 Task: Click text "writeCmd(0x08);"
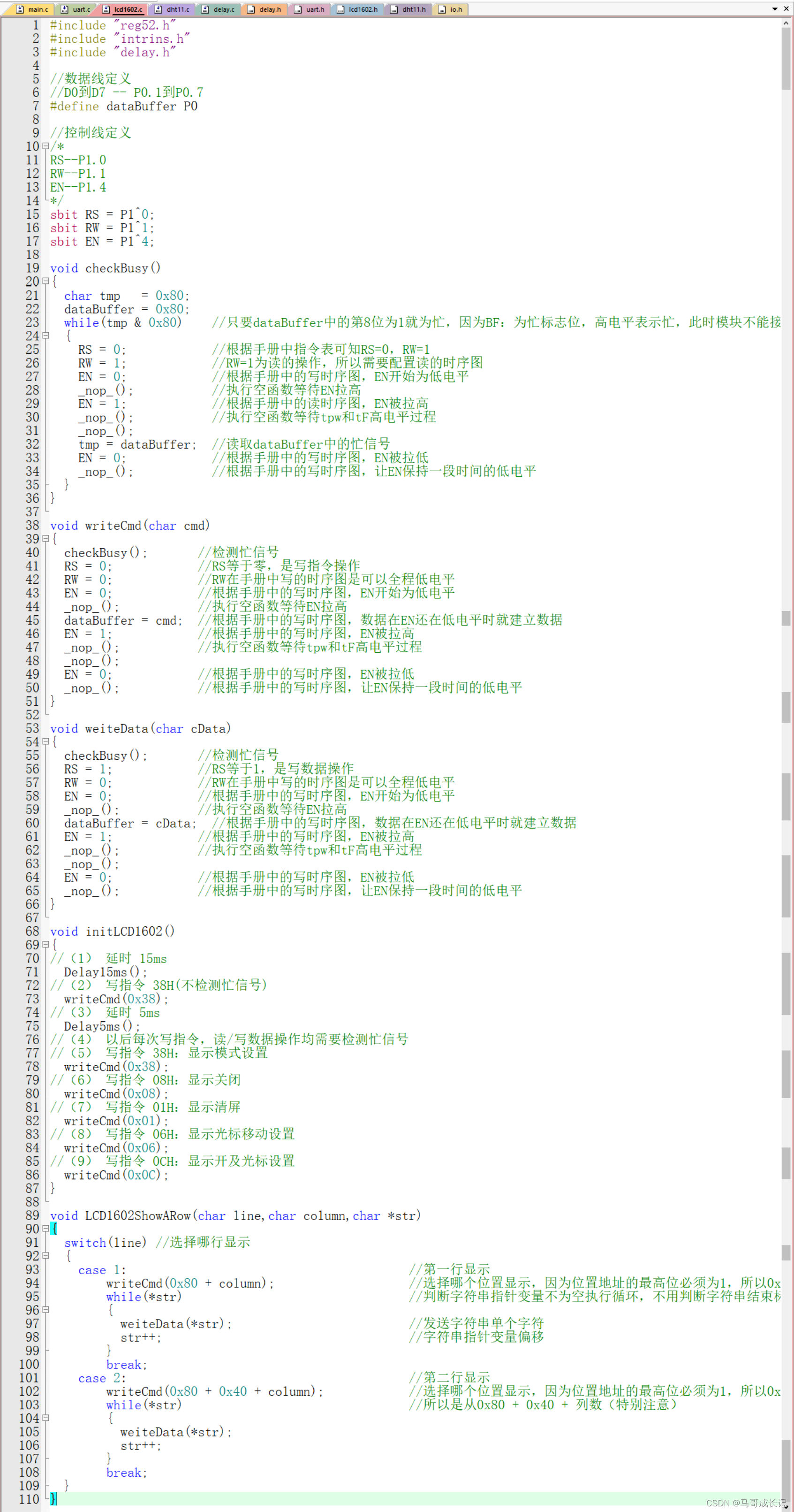point(116,1093)
